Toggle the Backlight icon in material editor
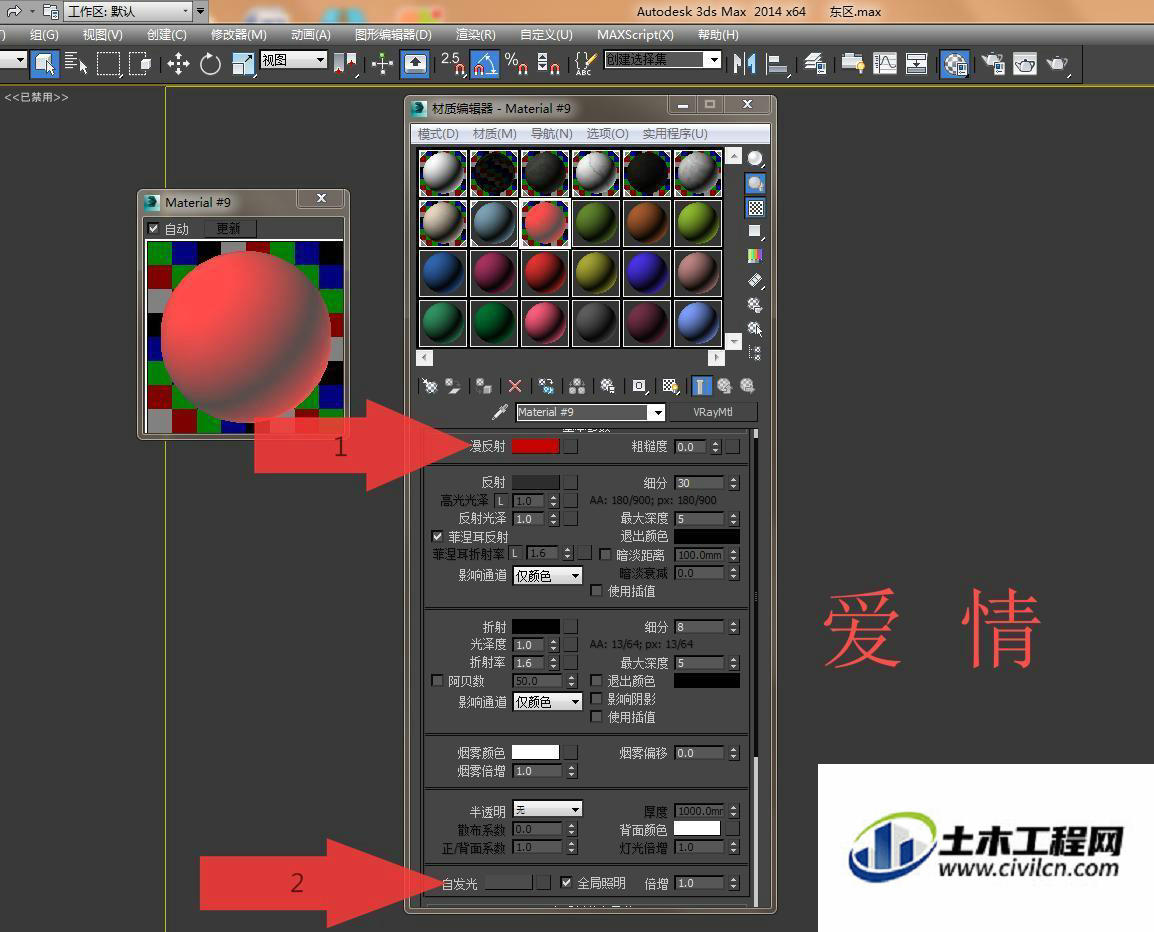Viewport: 1154px width, 932px height. click(x=755, y=183)
